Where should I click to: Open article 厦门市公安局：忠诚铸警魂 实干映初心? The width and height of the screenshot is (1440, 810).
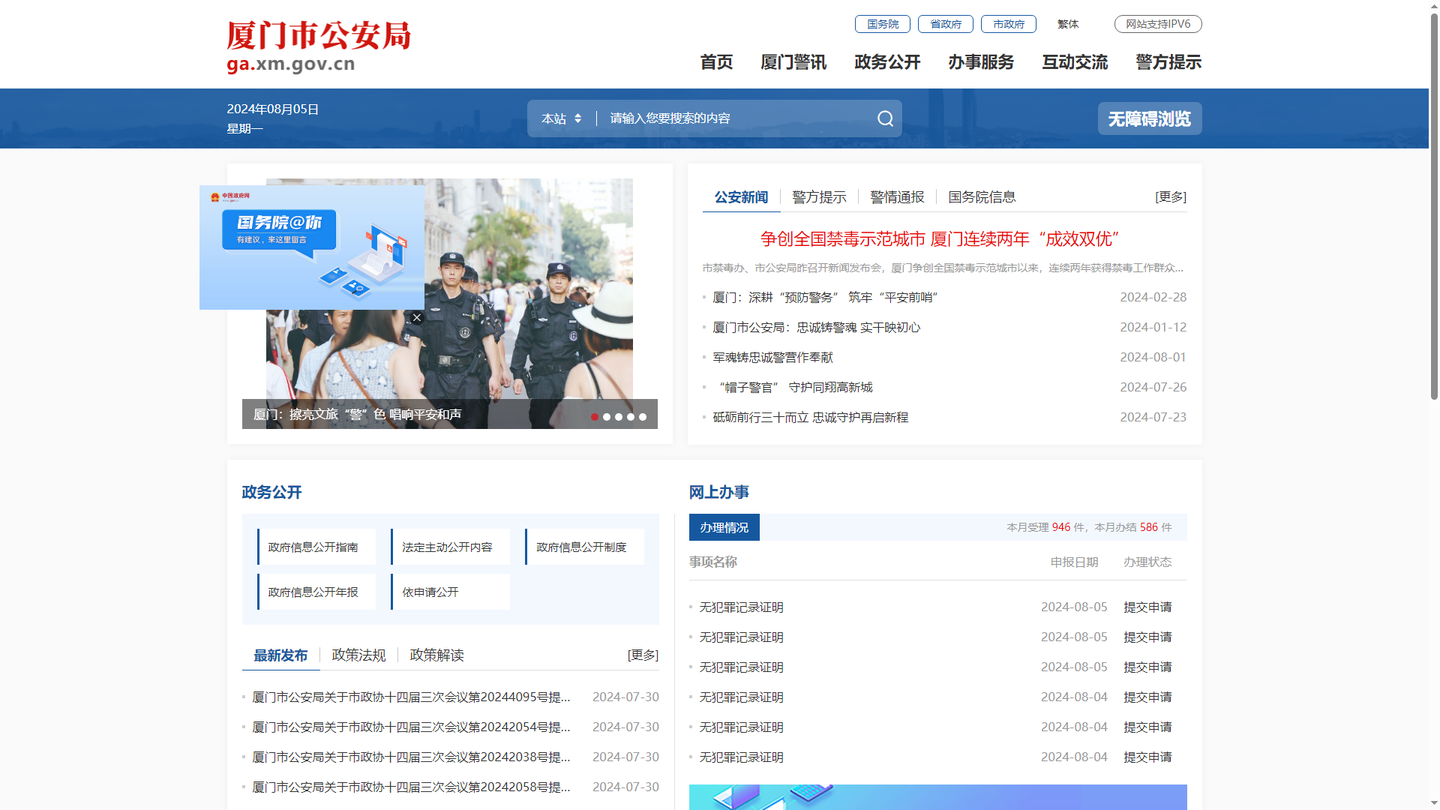click(x=816, y=327)
